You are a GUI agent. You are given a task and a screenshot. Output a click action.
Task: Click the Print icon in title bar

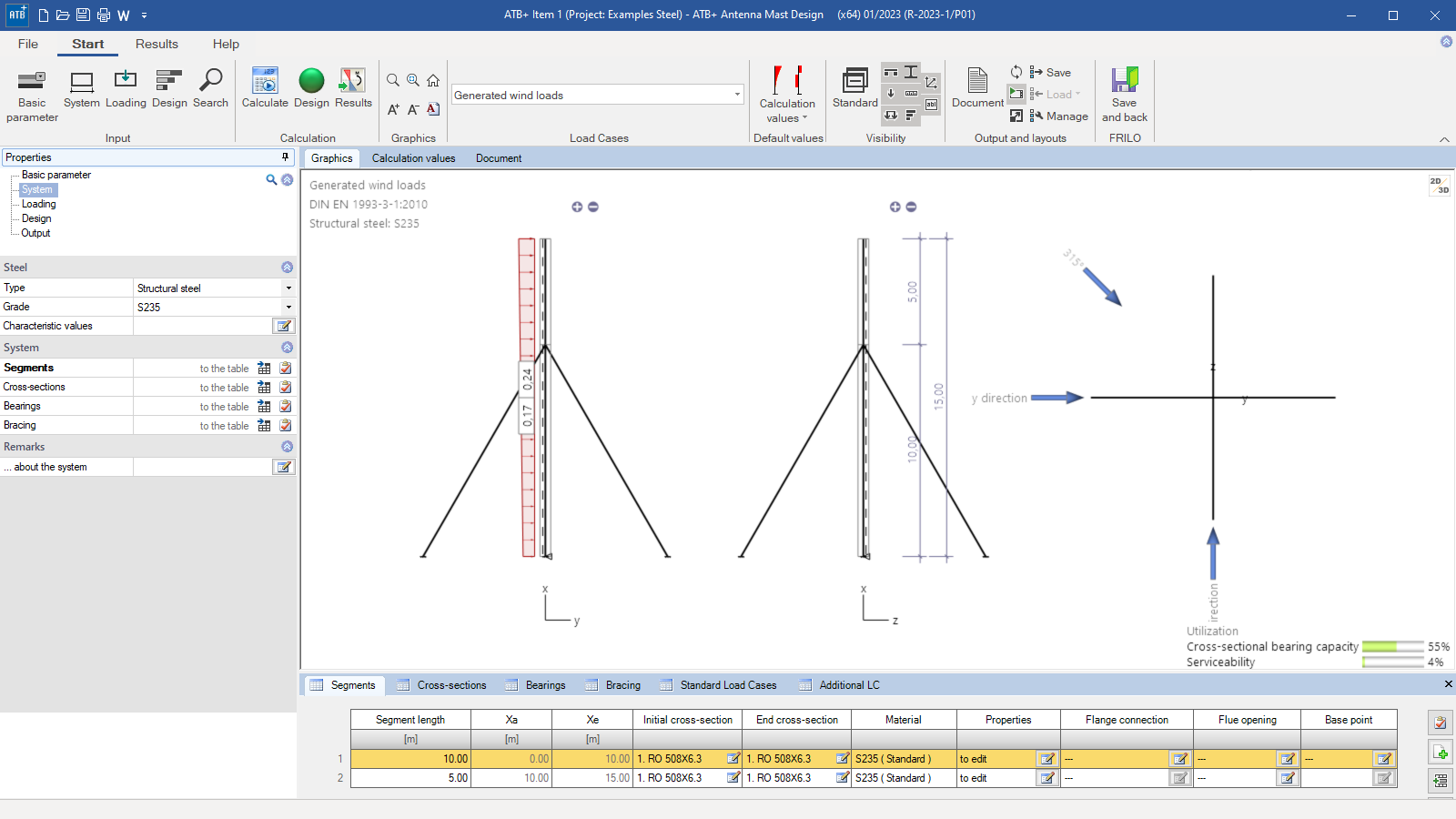pyautogui.click(x=104, y=15)
